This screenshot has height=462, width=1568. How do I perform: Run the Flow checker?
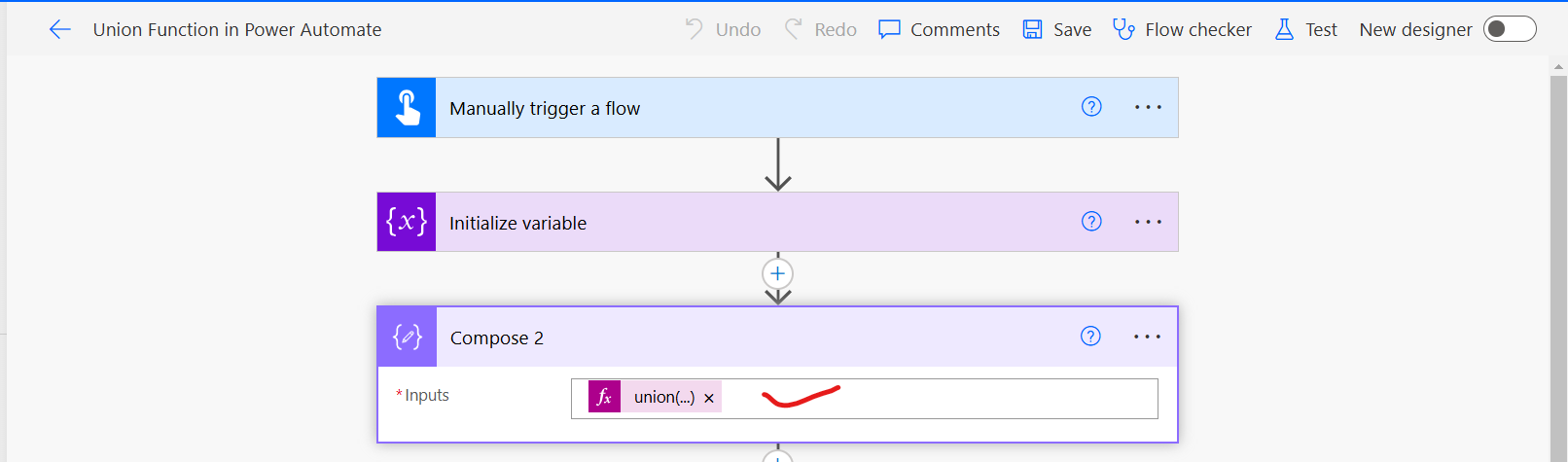point(1182,30)
